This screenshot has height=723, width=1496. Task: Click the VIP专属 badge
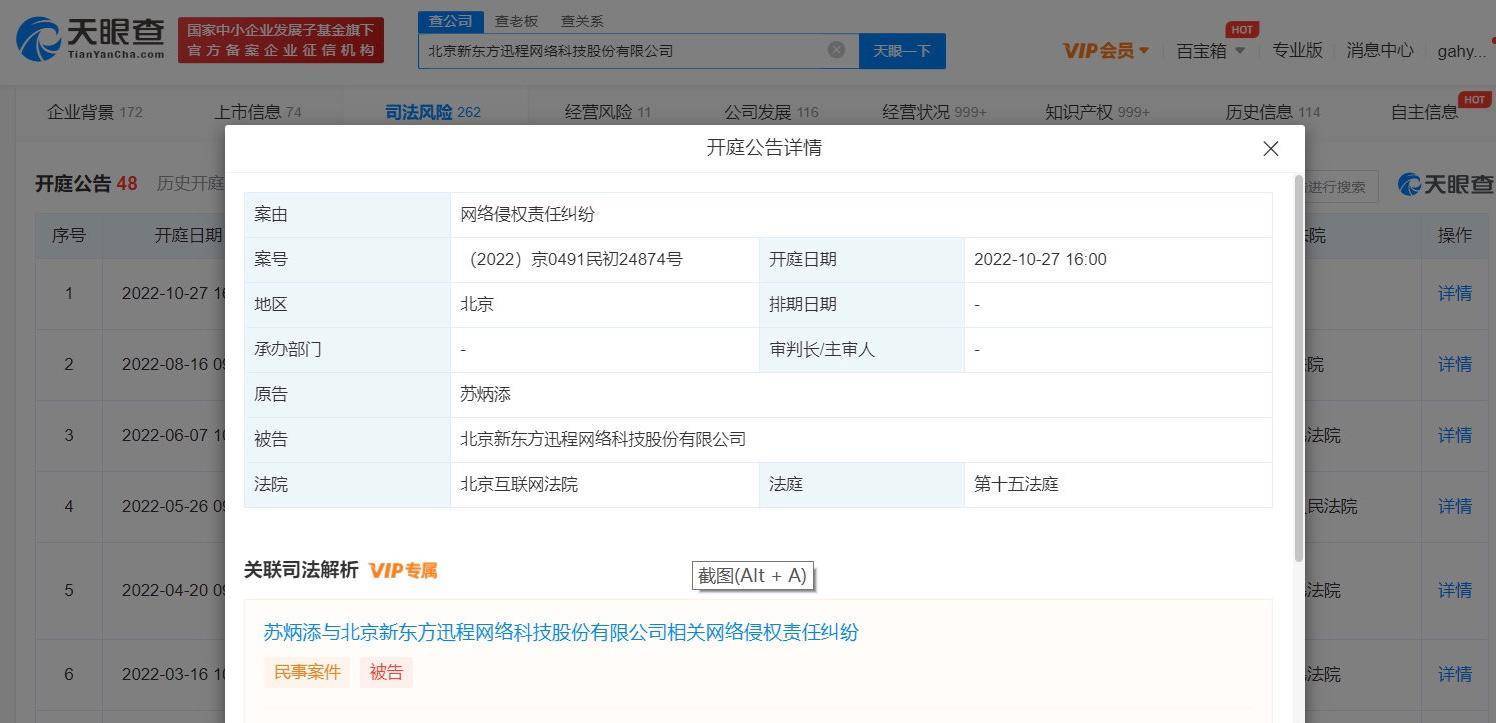403,570
